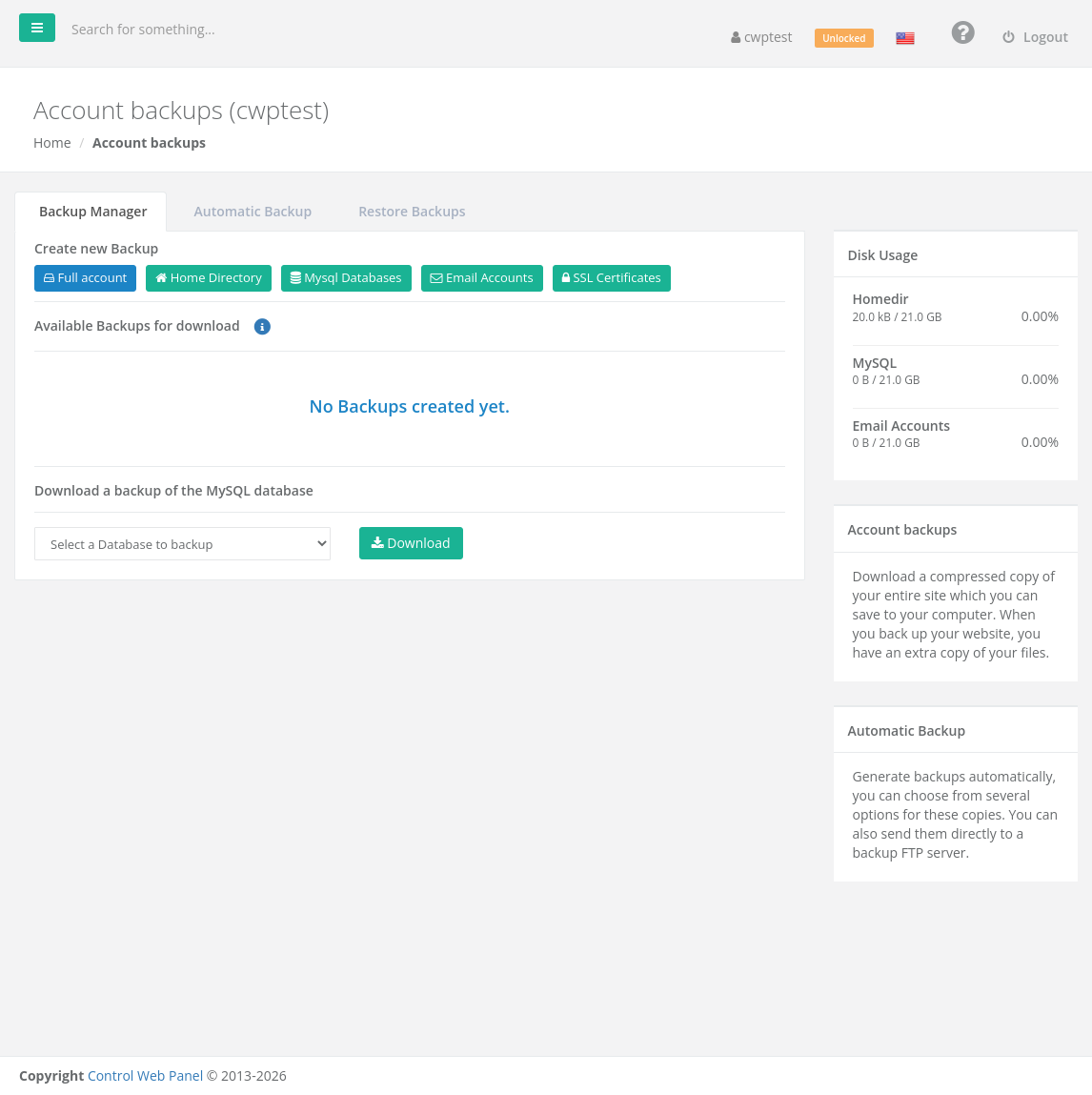Screen dimensions: 1092x1095
Task: Create an Email Accounts backup
Action: 482,278
